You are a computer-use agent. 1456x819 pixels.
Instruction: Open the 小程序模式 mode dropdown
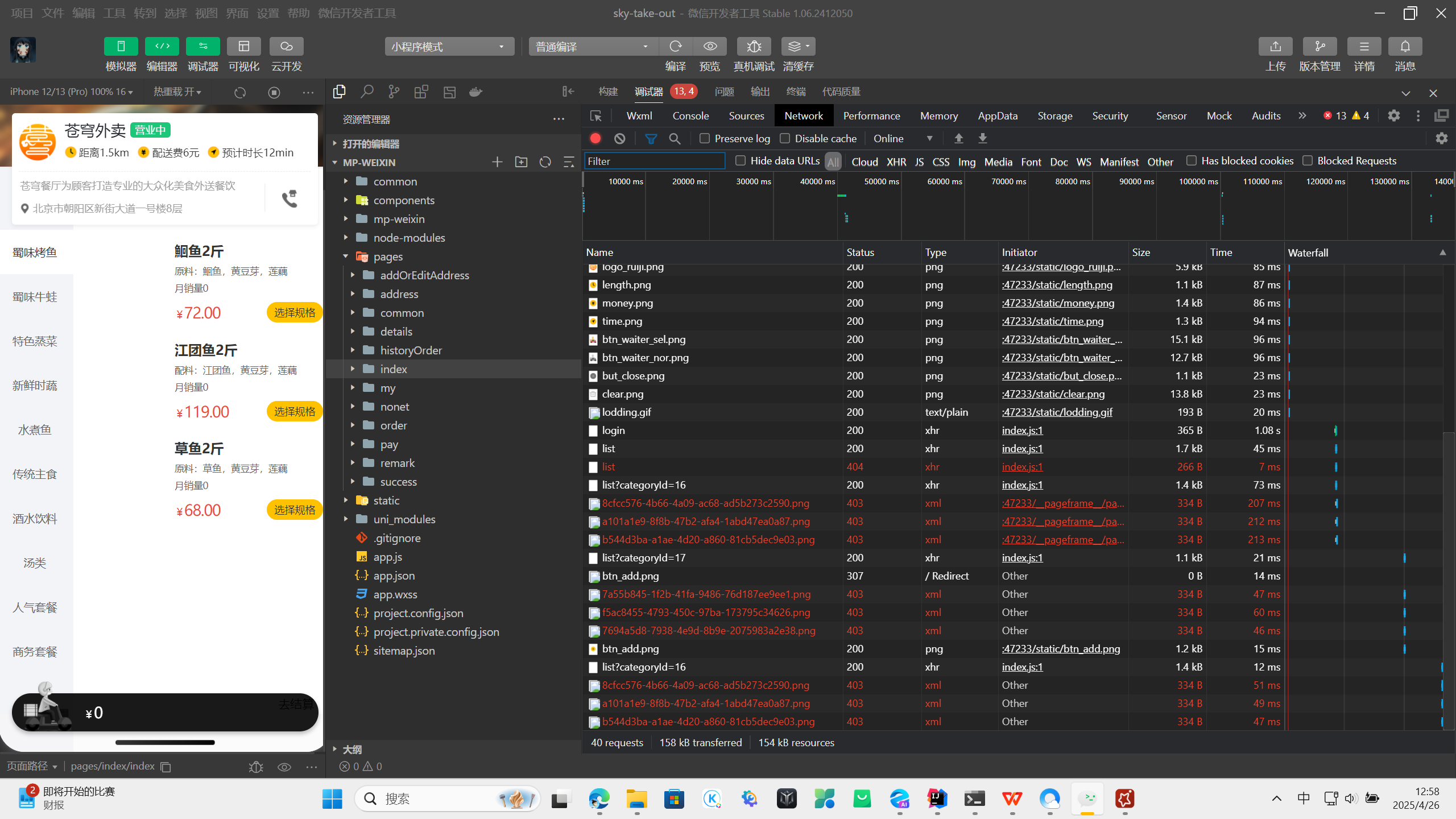(x=449, y=47)
